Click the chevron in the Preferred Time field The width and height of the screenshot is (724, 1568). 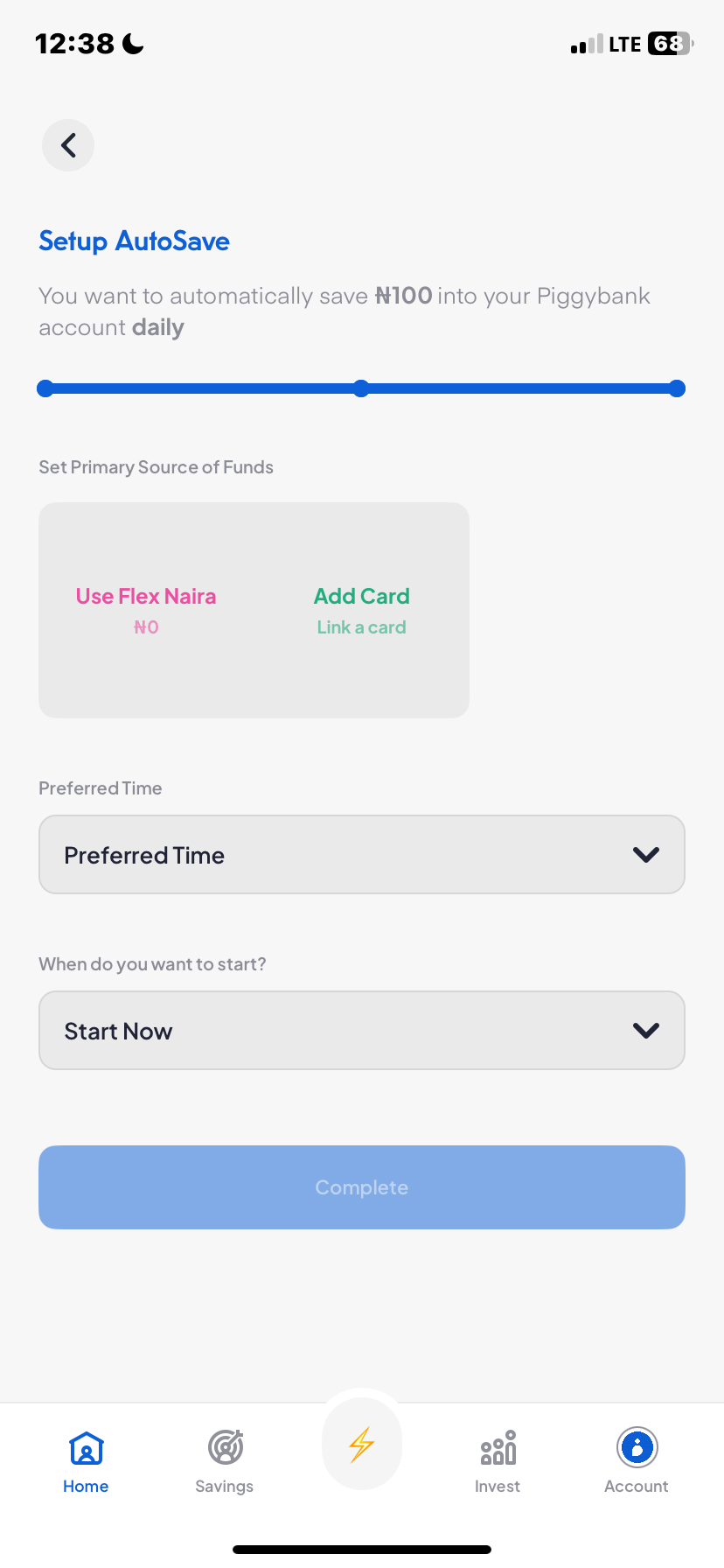(646, 855)
